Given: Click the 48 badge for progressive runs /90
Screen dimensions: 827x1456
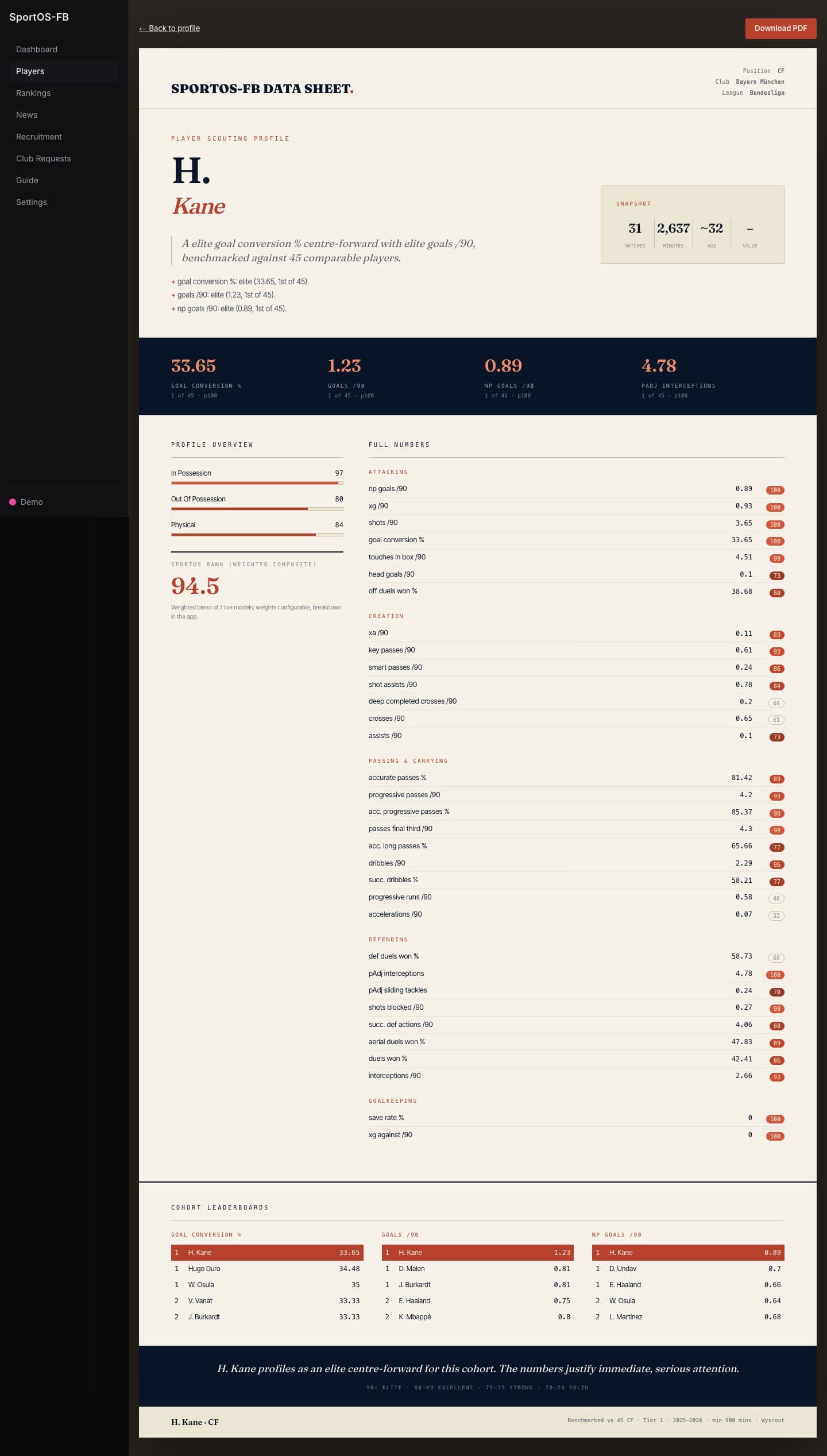Looking at the screenshot, I should (x=776, y=898).
